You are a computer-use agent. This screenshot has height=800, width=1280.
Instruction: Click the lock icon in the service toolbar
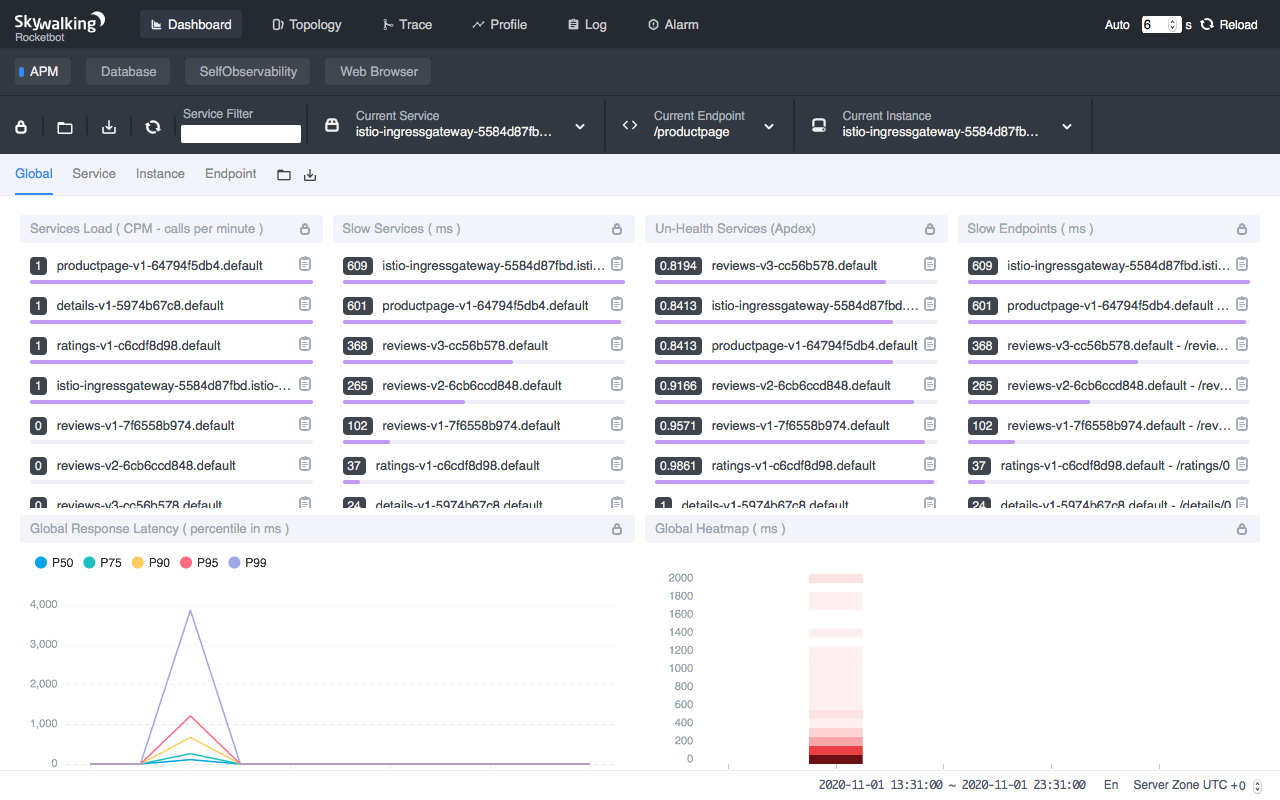tap(20, 127)
